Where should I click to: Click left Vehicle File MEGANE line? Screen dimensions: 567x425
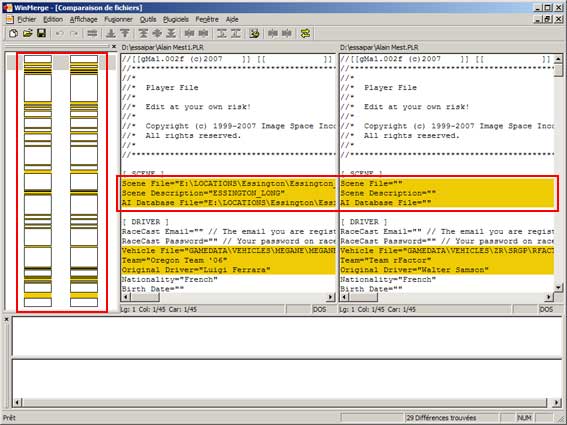229,251
